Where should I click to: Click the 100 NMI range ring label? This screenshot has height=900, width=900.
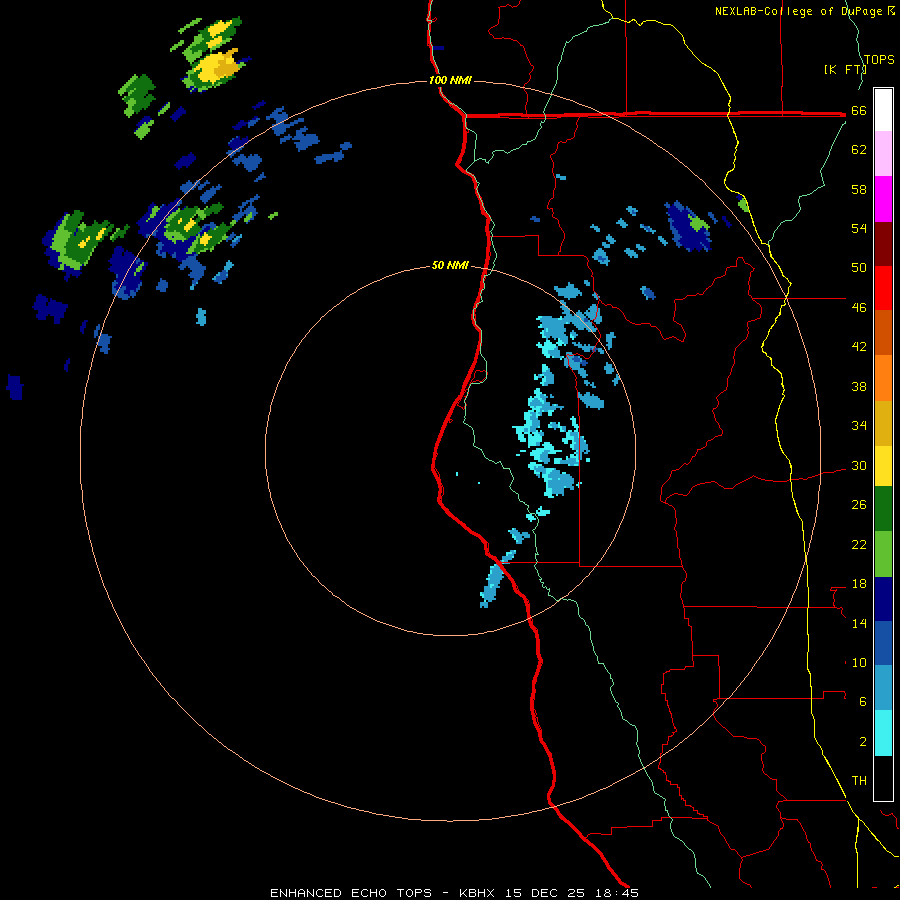point(450,80)
